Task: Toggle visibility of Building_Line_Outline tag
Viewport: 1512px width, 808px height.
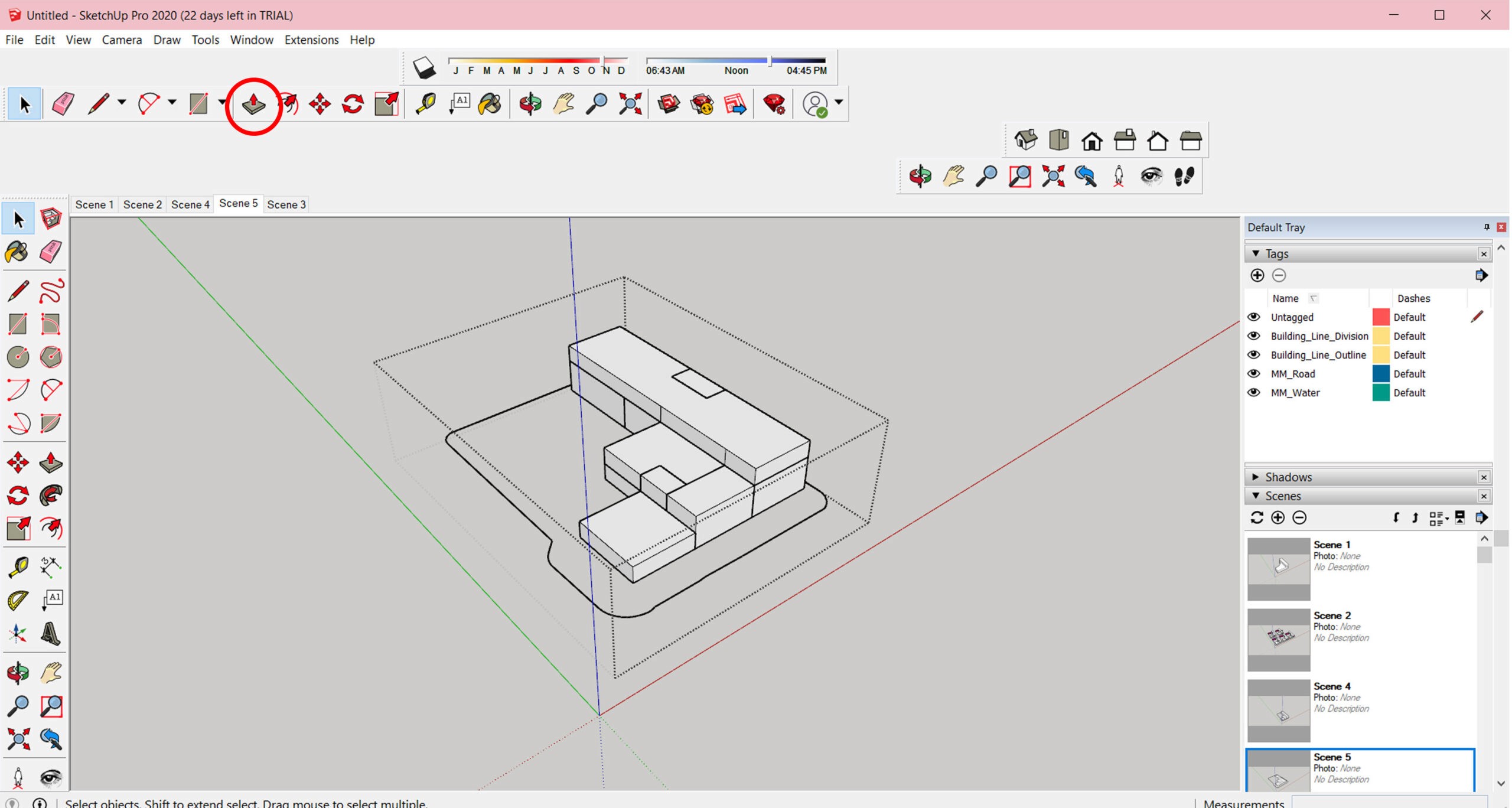Action: coord(1254,354)
